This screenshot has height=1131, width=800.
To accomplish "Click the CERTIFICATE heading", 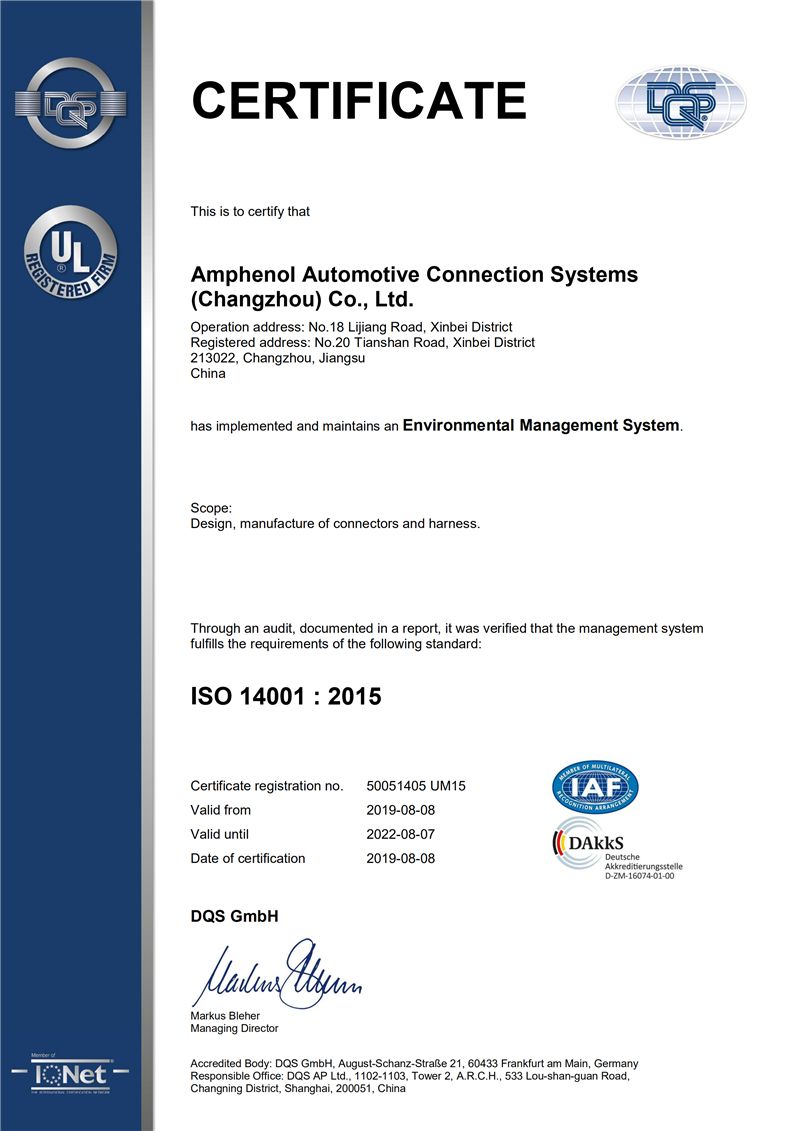I will pyautogui.click(x=359, y=100).
